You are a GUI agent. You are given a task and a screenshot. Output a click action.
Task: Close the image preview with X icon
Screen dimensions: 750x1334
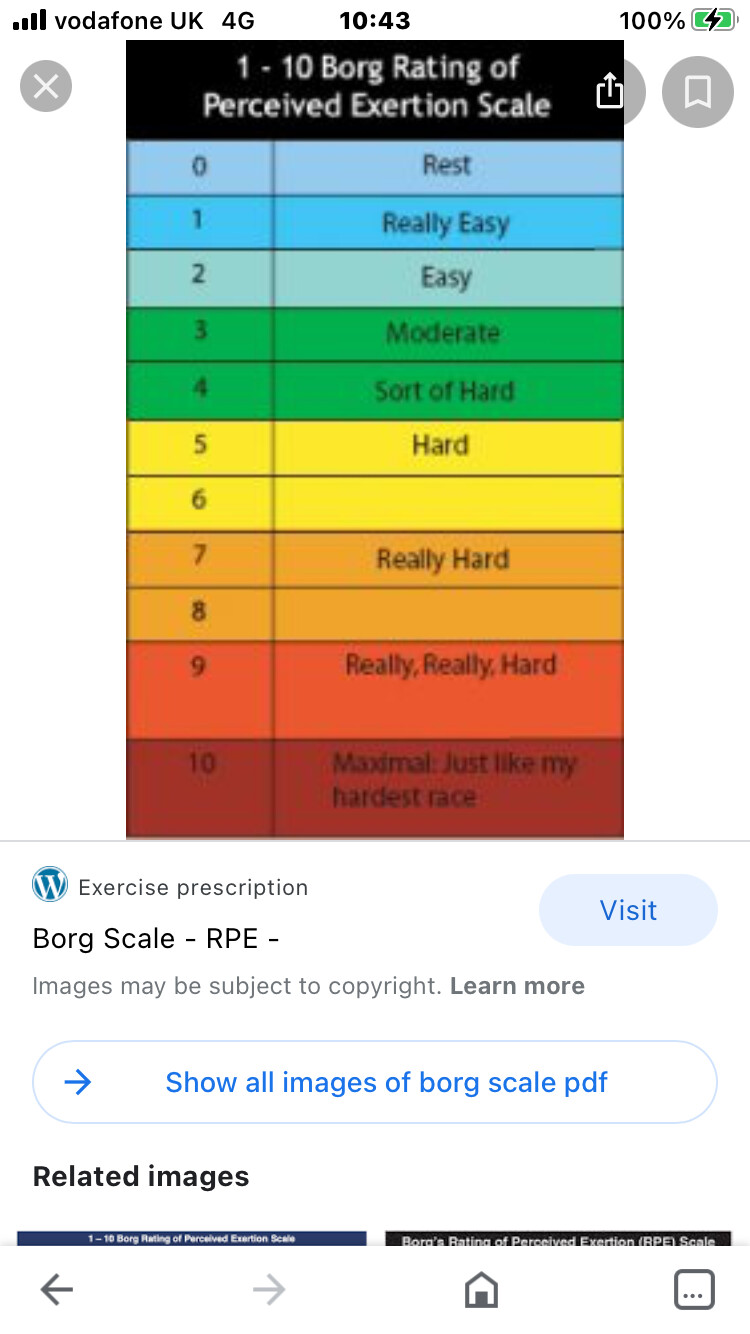click(x=46, y=86)
